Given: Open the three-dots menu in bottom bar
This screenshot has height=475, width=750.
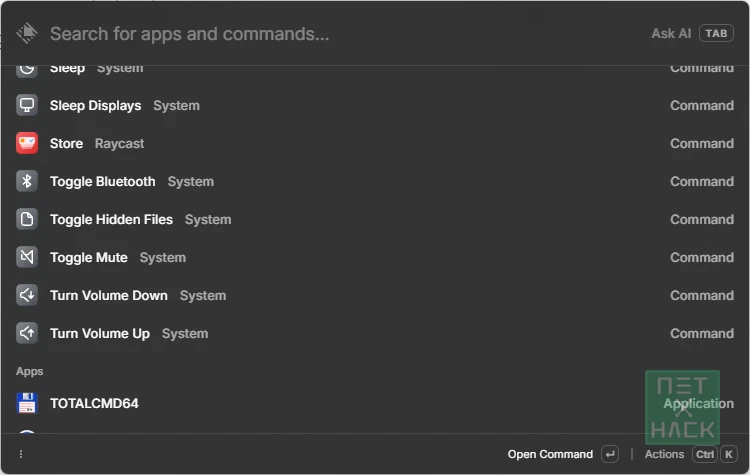Looking at the screenshot, I should coord(21,454).
